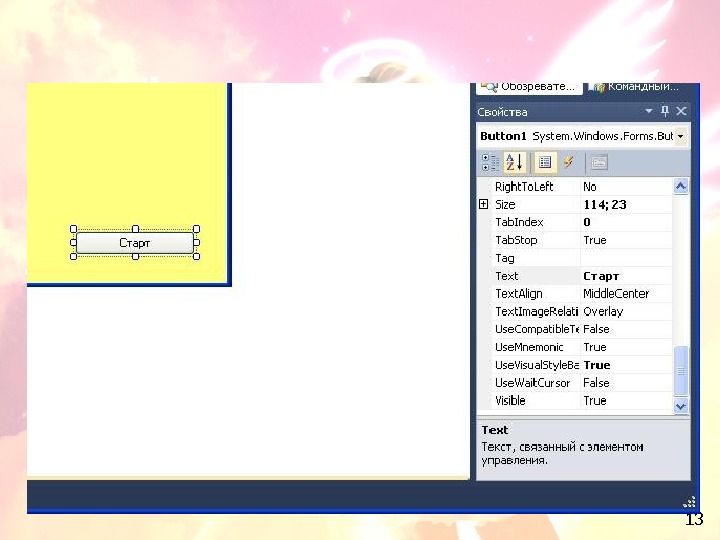Click the TextAlign value MiddleCenter
This screenshot has height=540, width=720.
click(616, 294)
